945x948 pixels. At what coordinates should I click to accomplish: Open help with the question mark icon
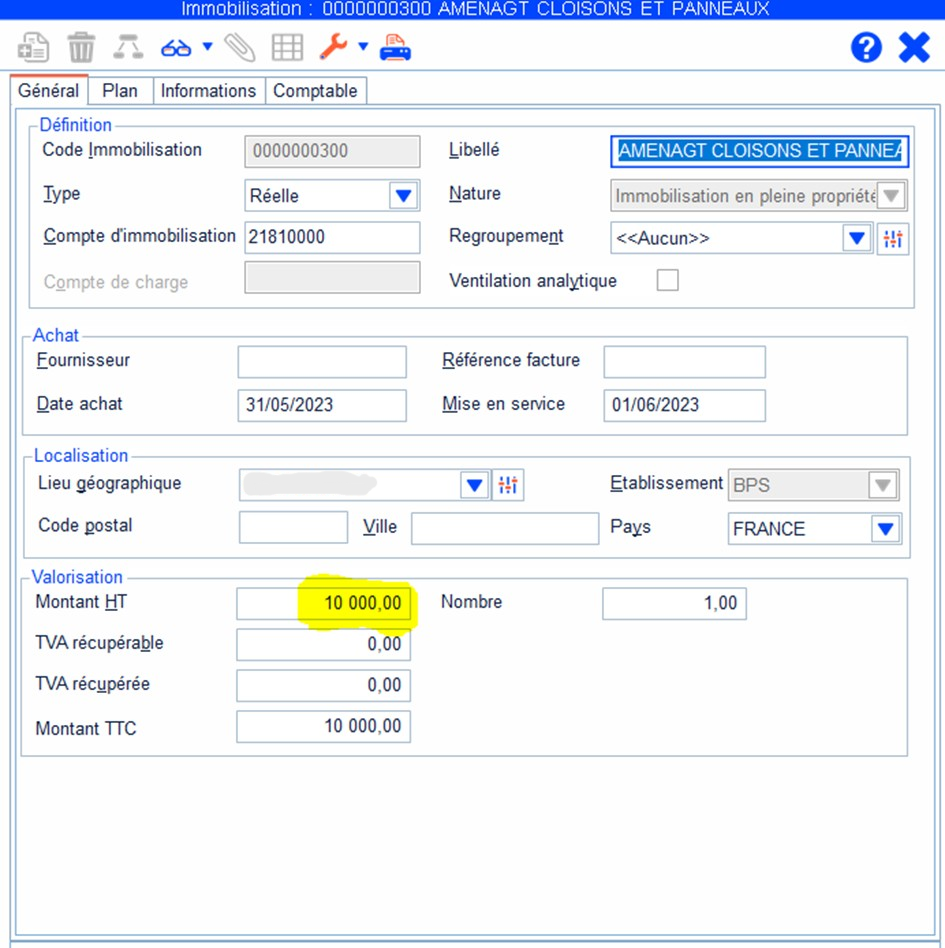click(x=866, y=47)
